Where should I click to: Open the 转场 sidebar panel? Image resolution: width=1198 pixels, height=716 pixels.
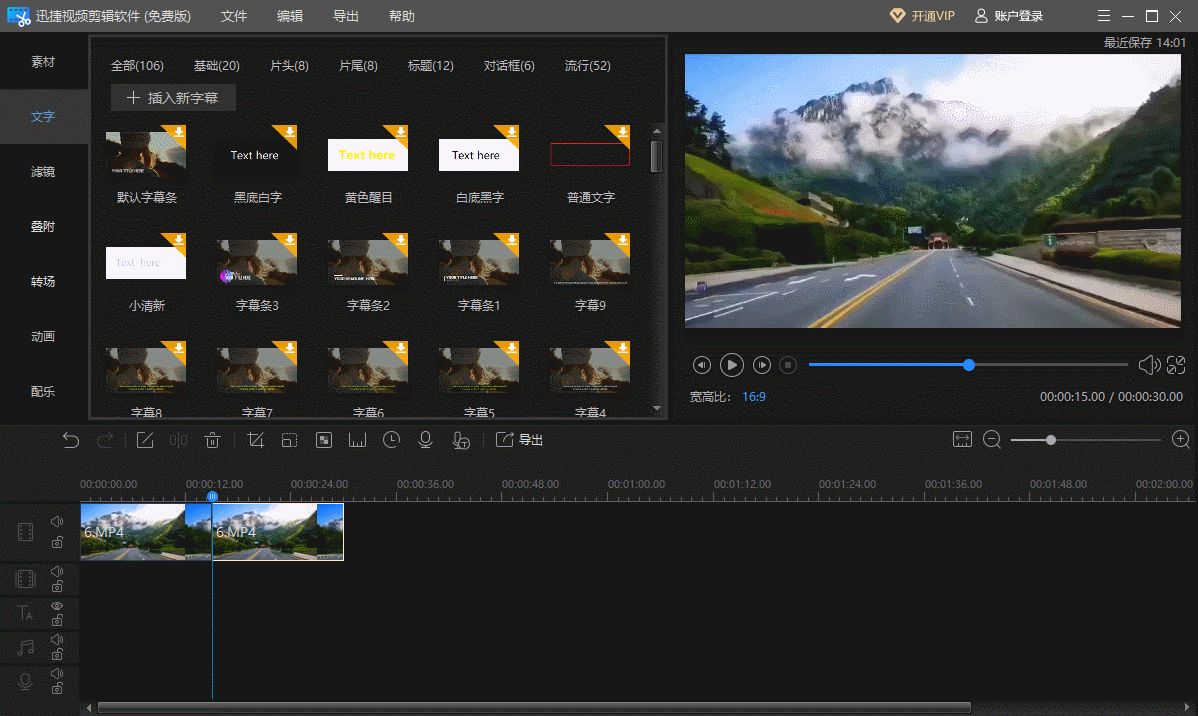43,282
